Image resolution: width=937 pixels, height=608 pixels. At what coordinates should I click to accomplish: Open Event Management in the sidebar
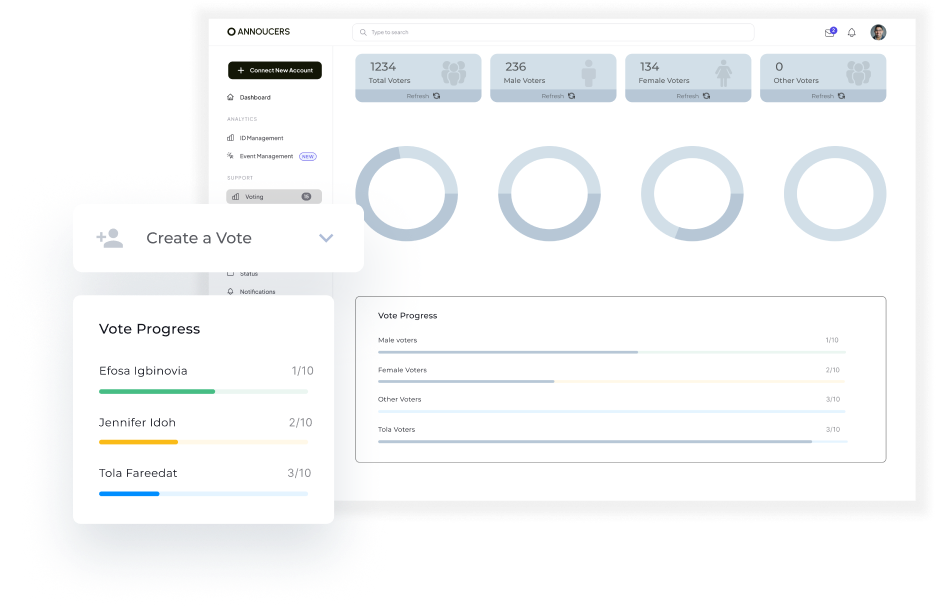coord(265,156)
